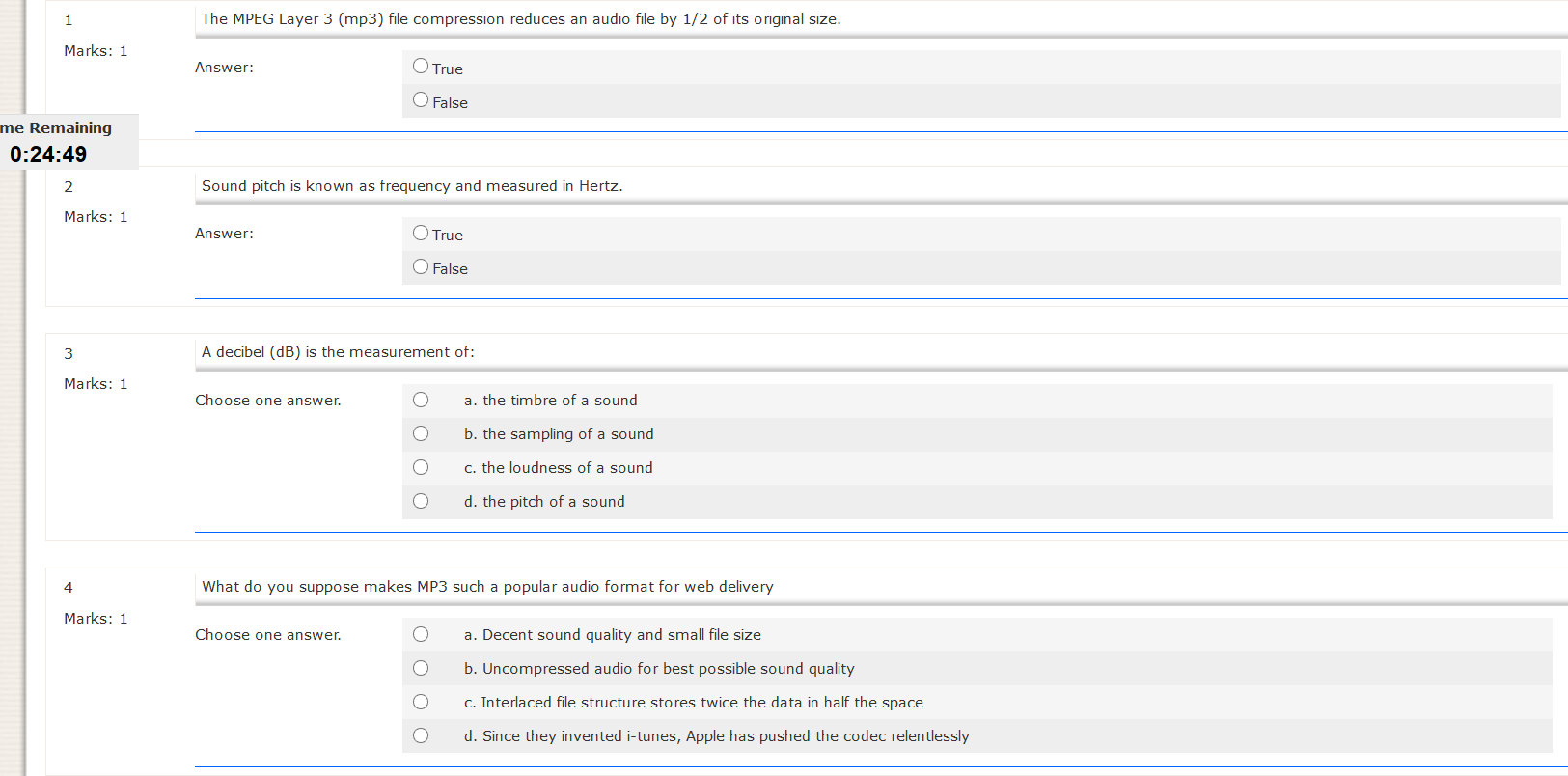Select 'the loudness of a sound' answer

[x=421, y=467]
